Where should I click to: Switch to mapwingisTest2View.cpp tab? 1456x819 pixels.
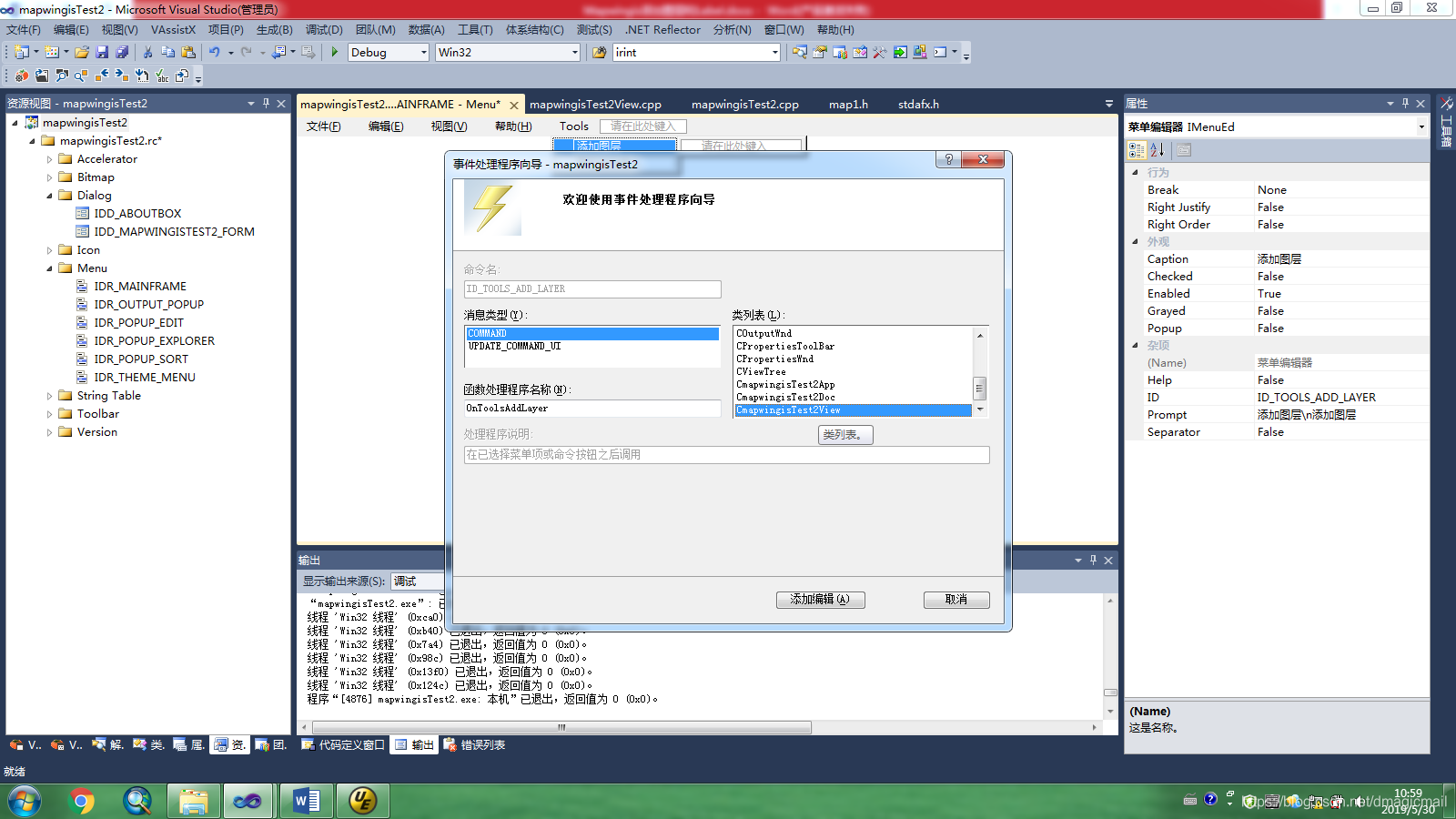pos(595,105)
